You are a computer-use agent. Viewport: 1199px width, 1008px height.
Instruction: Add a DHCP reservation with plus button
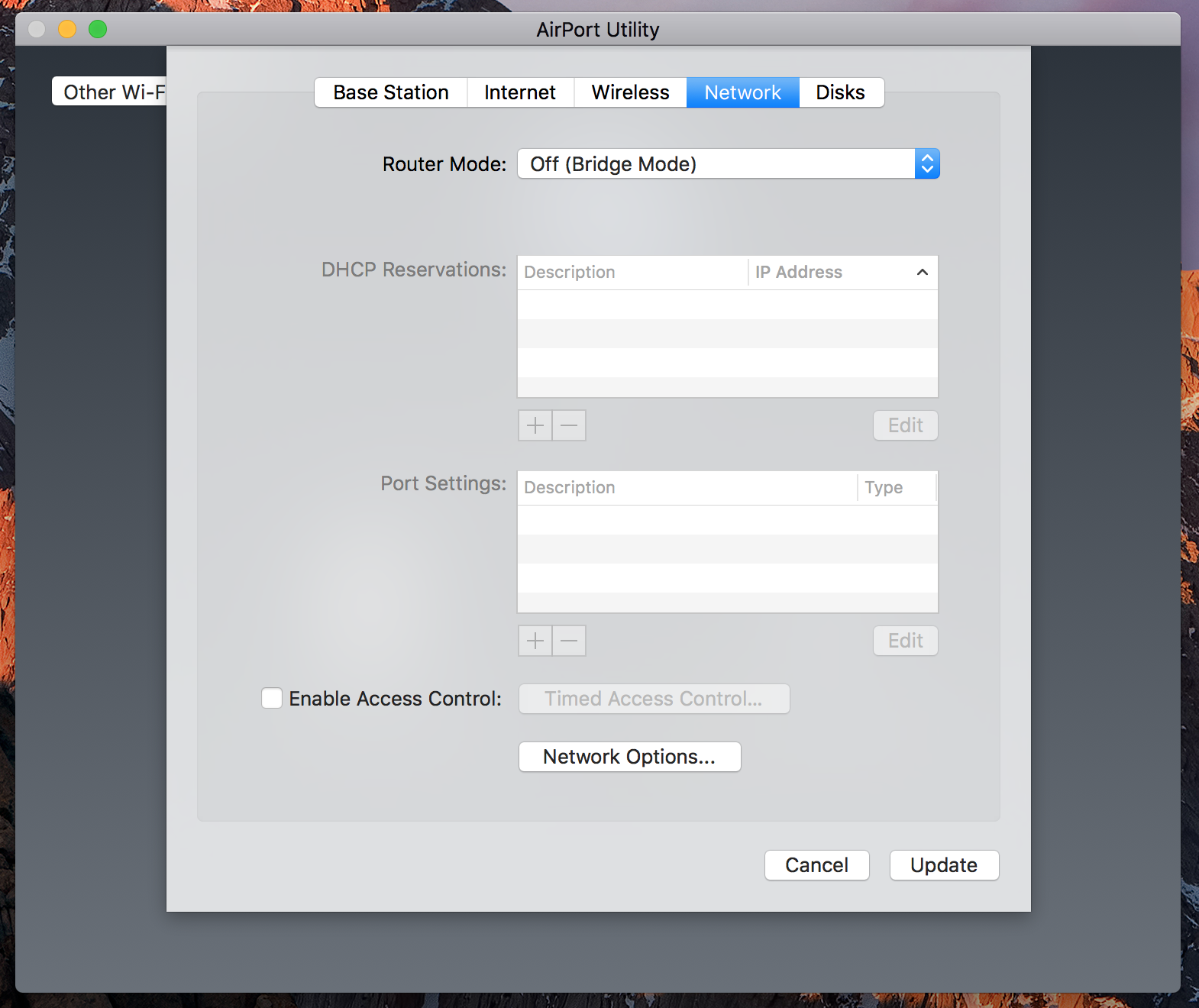[x=535, y=425]
